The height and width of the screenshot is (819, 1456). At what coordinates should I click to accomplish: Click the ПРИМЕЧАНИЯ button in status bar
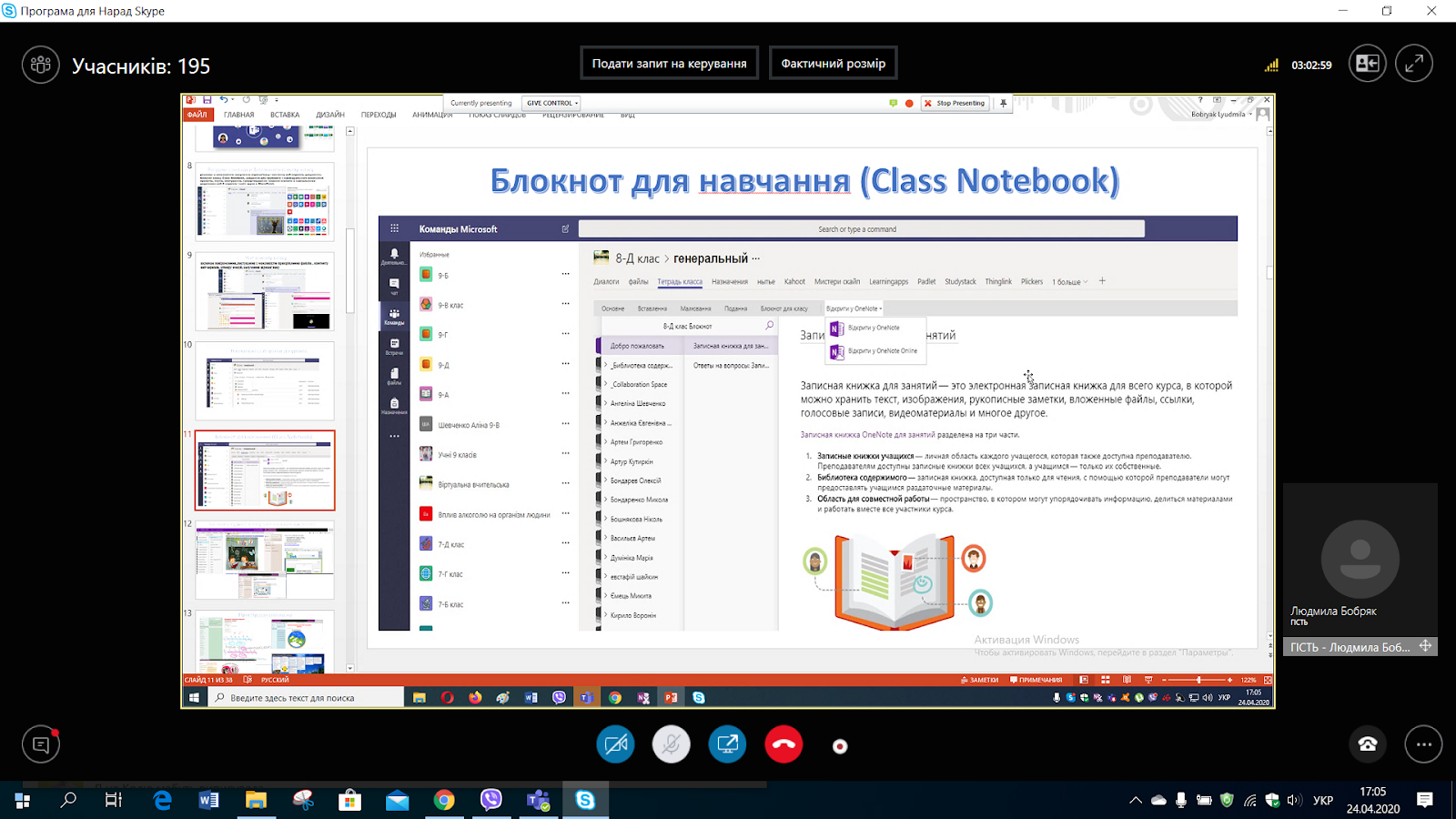pos(1036,680)
